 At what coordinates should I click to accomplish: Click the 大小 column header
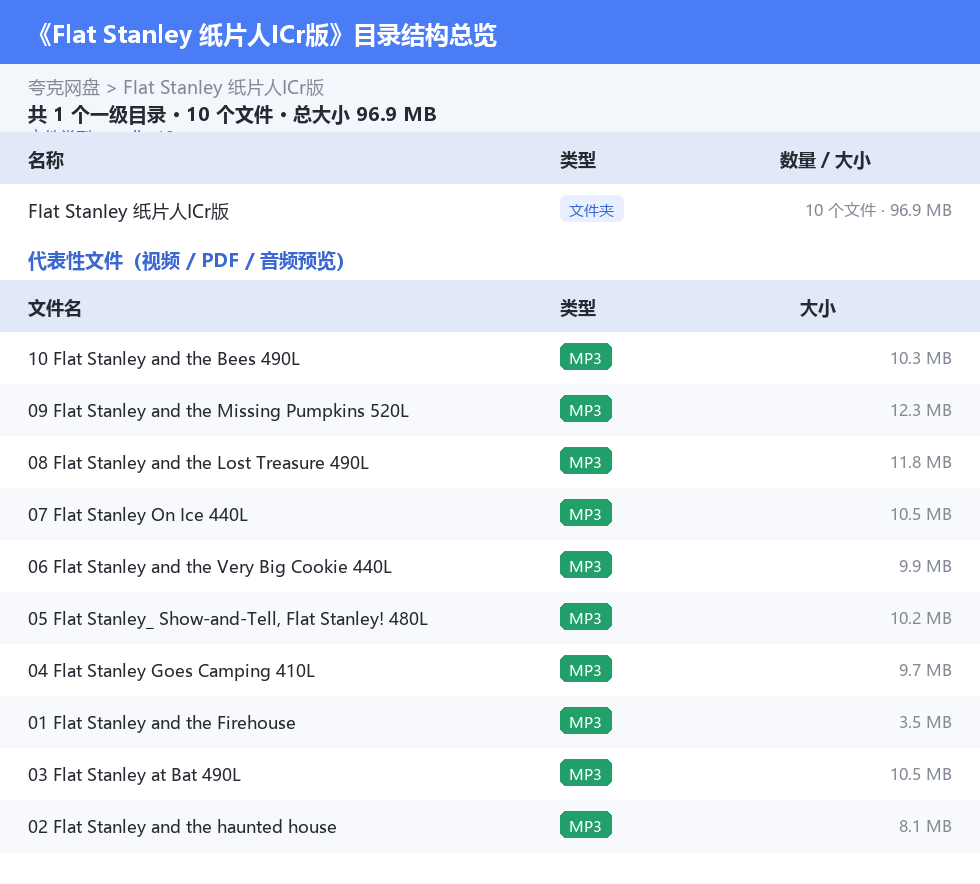[x=818, y=308]
